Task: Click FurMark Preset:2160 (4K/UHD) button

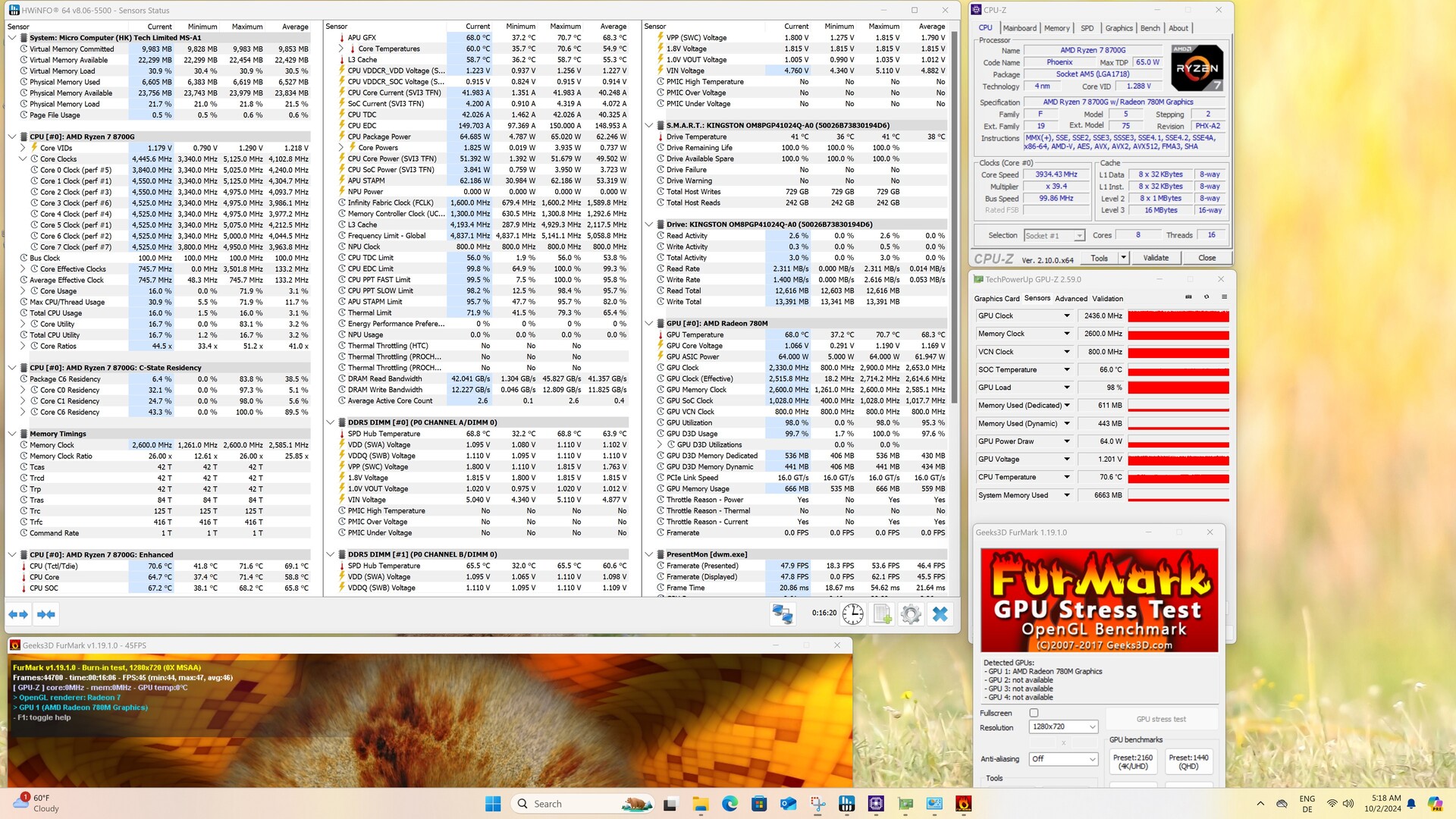Action: (1133, 761)
